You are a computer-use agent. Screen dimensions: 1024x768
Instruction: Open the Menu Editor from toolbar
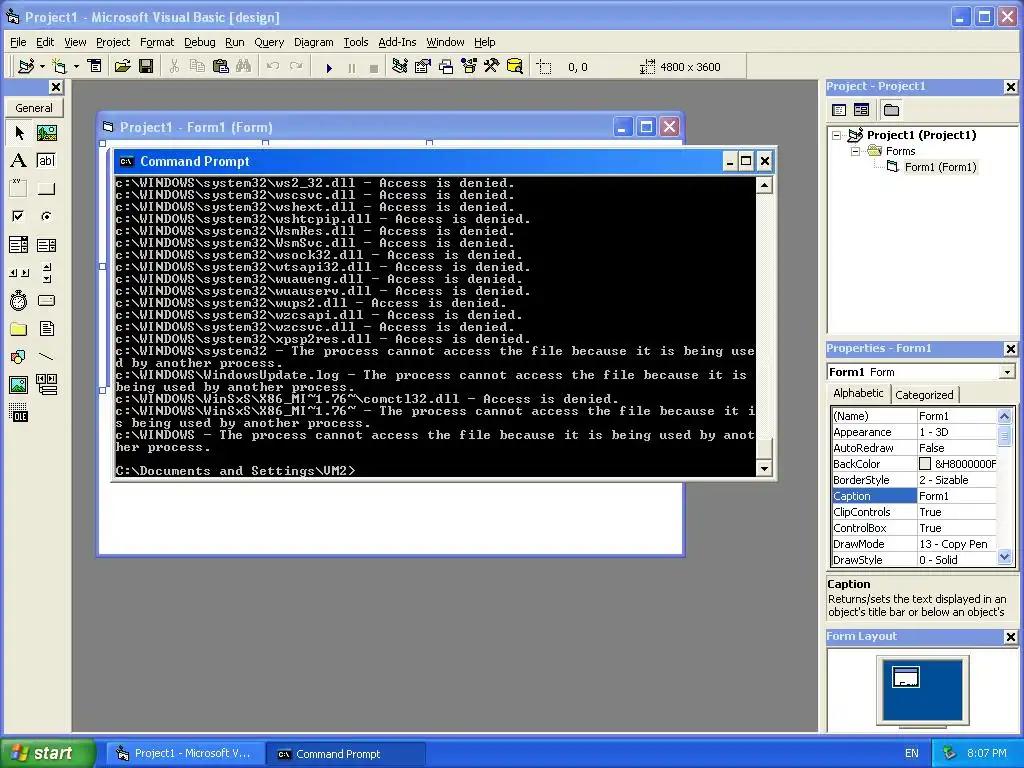tap(95, 67)
